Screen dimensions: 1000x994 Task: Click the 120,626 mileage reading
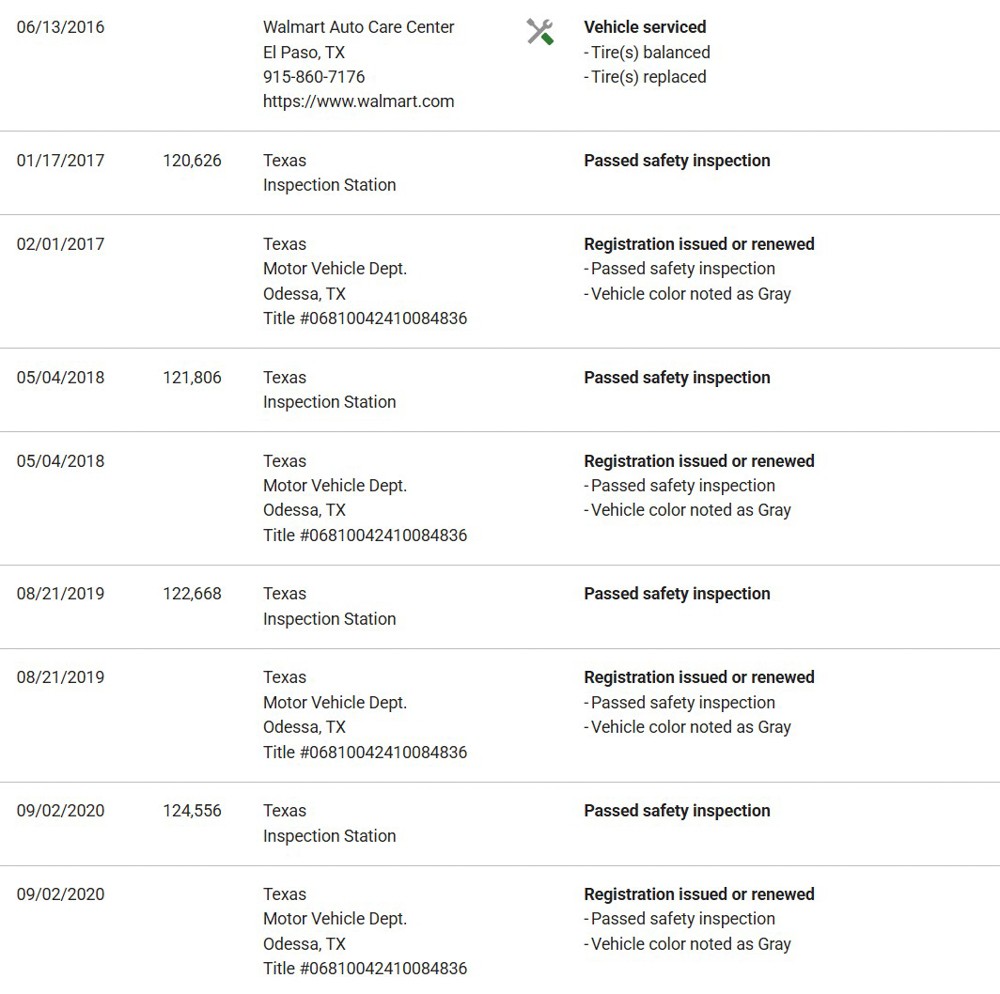(192, 160)
